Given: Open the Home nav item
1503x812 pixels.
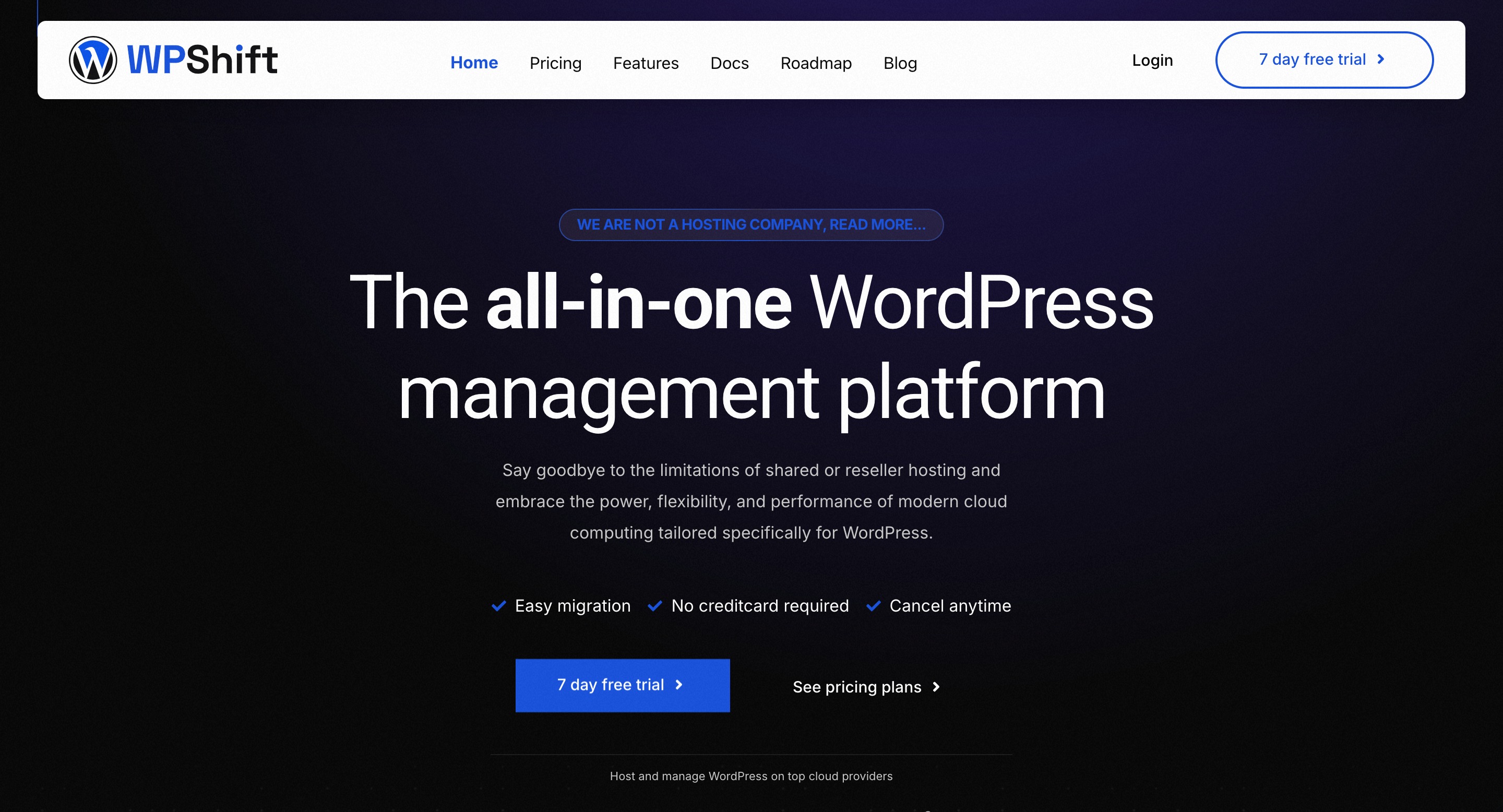Looking at the screenshot, I should pyautogui.click(x=474, y=63).
